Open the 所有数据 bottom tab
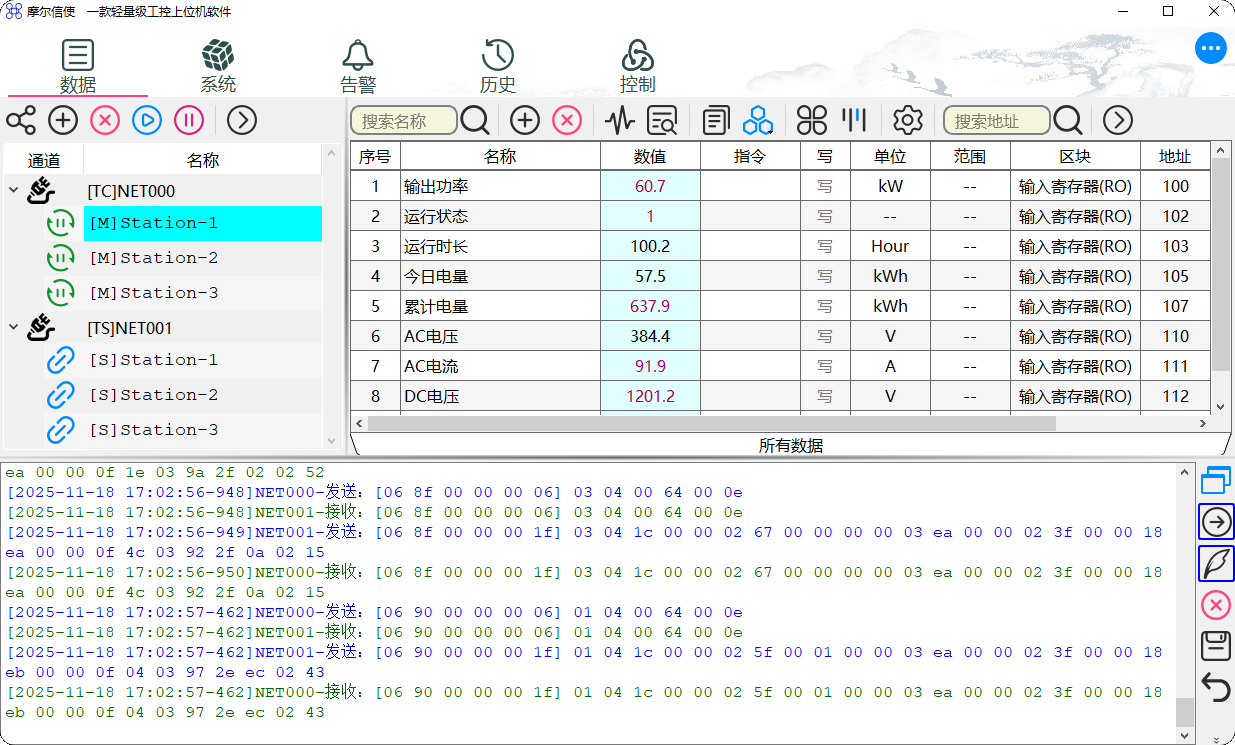This screenshot has height=745, width=1235. [791, 445]
